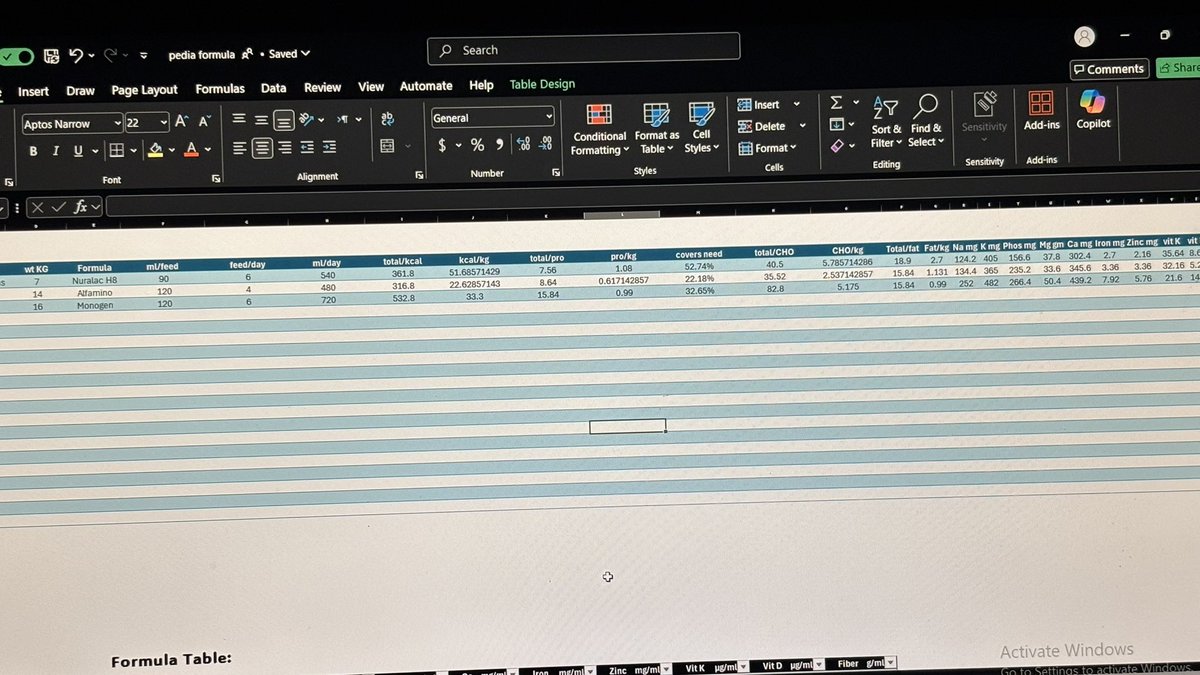
Task: Decrease indent
Action: point(306,147)
